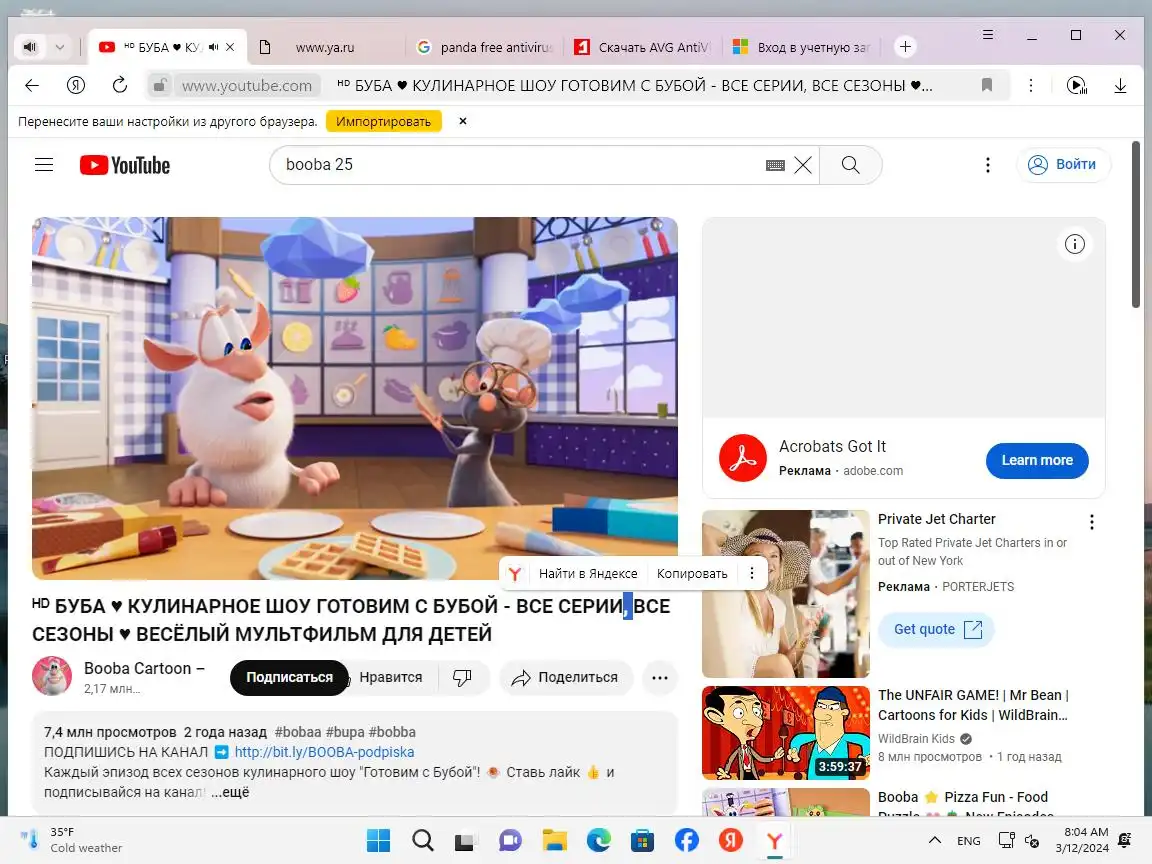Click the Подписаться subscribe button

[289, 677]
